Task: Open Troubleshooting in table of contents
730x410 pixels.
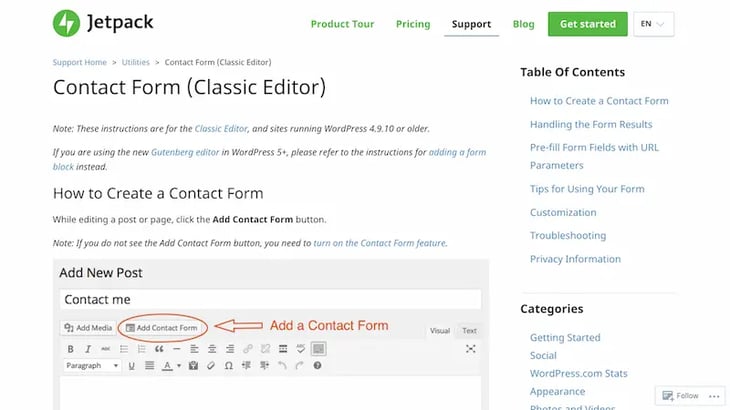Action: (x=567, y=236)
